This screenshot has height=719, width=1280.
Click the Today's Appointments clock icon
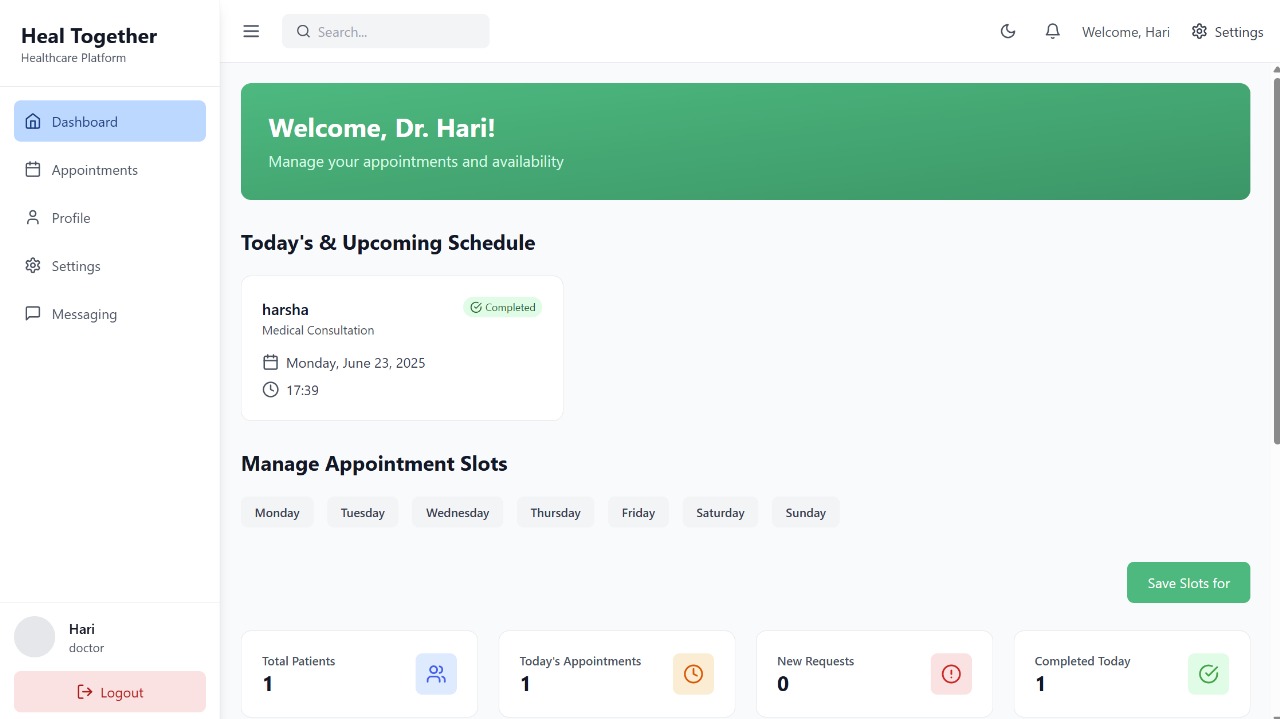pos(693,674)
